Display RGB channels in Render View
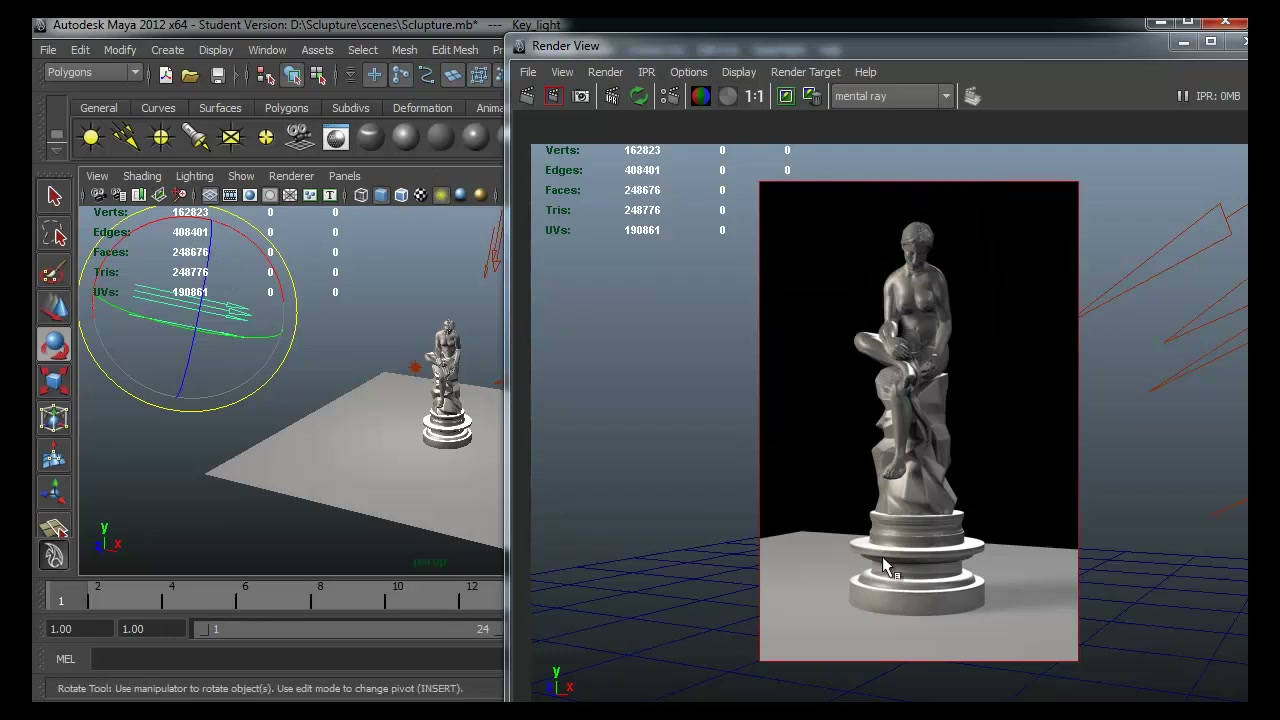Image resolution: width=1280 pixels, height=720 pixels. click(701, 96)
